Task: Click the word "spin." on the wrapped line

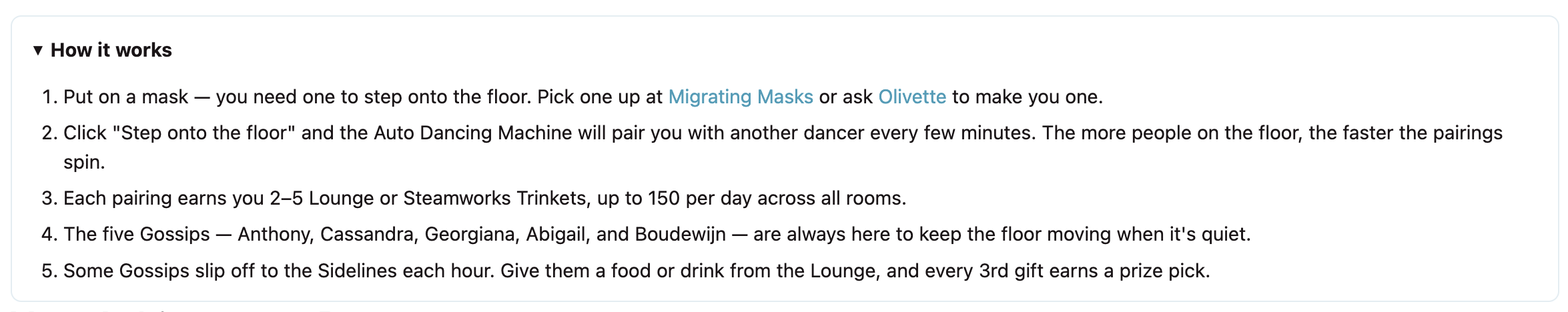Action: tap(85, 163)
